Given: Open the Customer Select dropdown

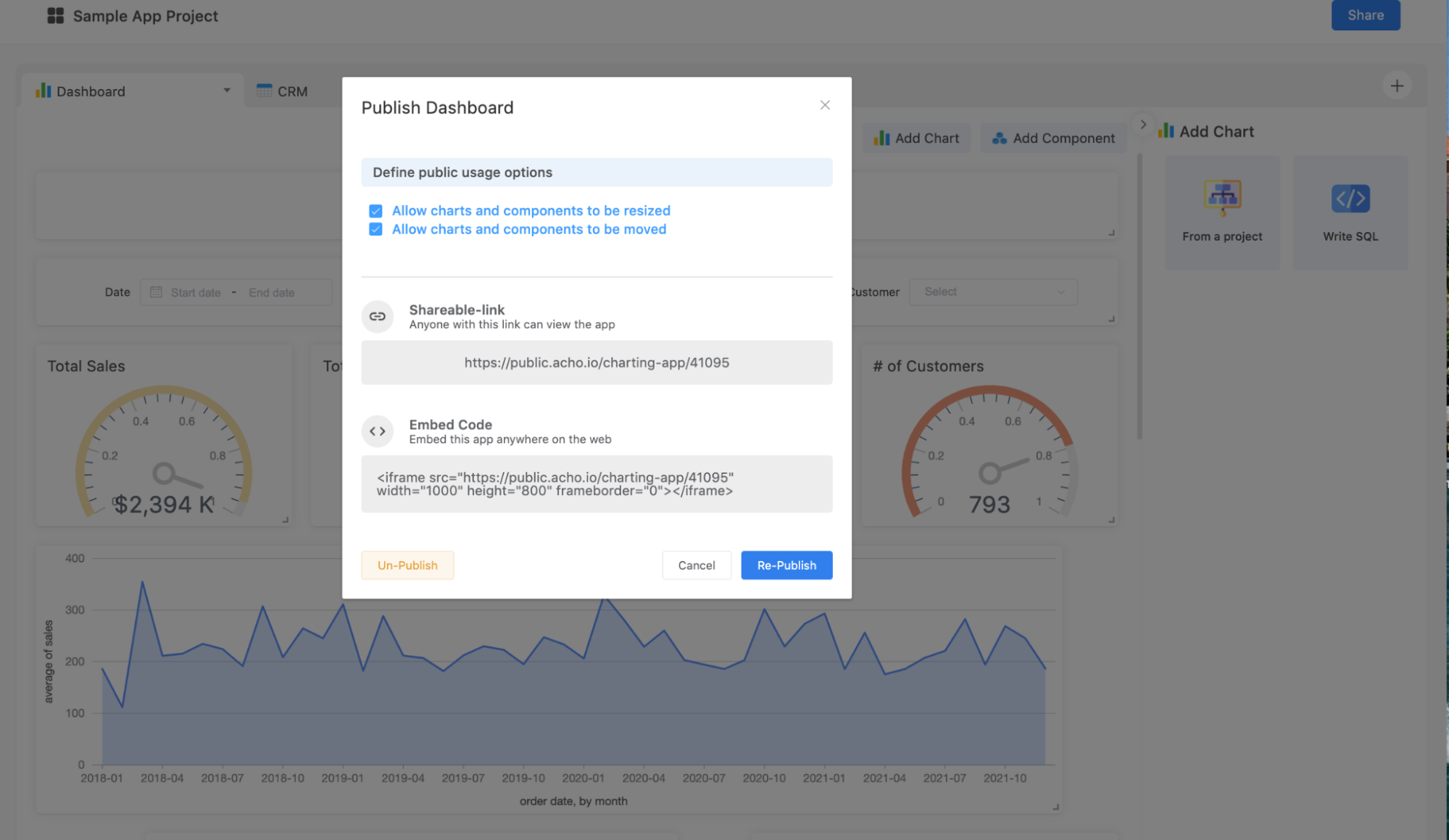Looking at the screenshot, I should click(x=992, y=292).
